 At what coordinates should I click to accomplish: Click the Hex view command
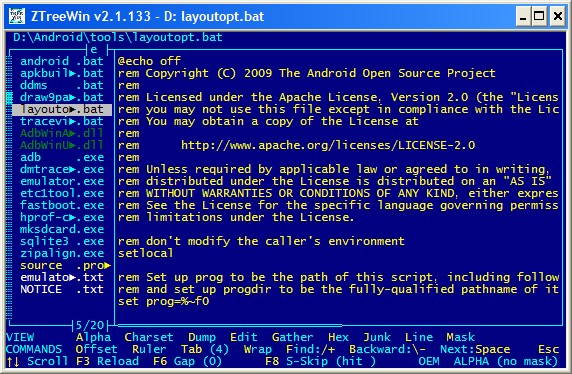coord(338,337)
